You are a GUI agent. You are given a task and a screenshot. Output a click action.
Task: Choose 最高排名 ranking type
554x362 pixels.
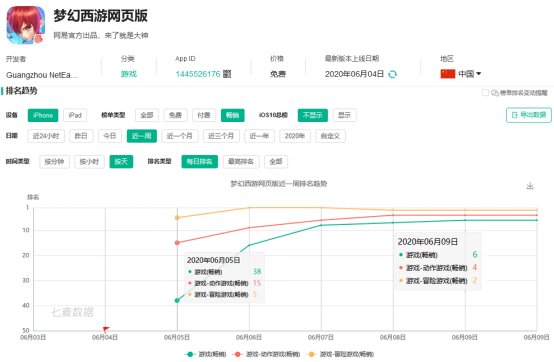[x=241, y=162]
